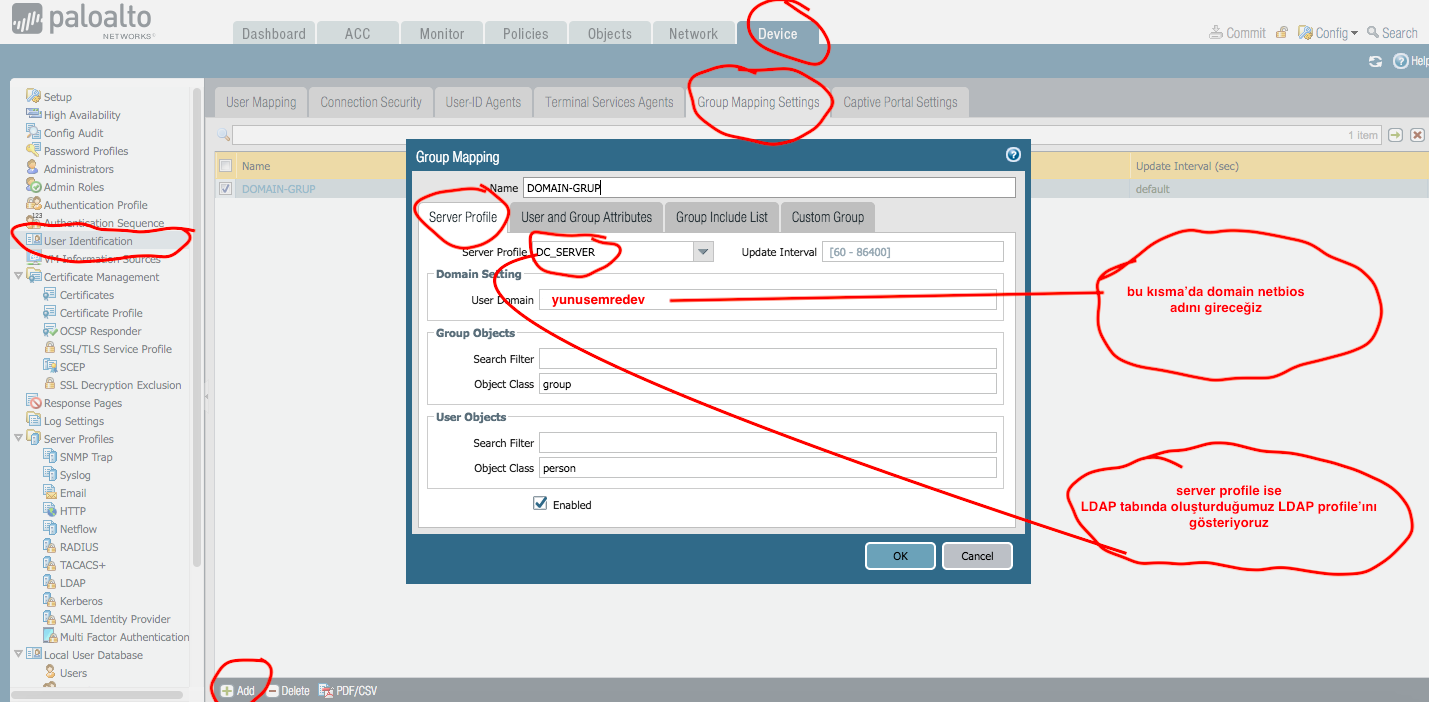Collapse the Certificate Management tree node

pos(19,277)
